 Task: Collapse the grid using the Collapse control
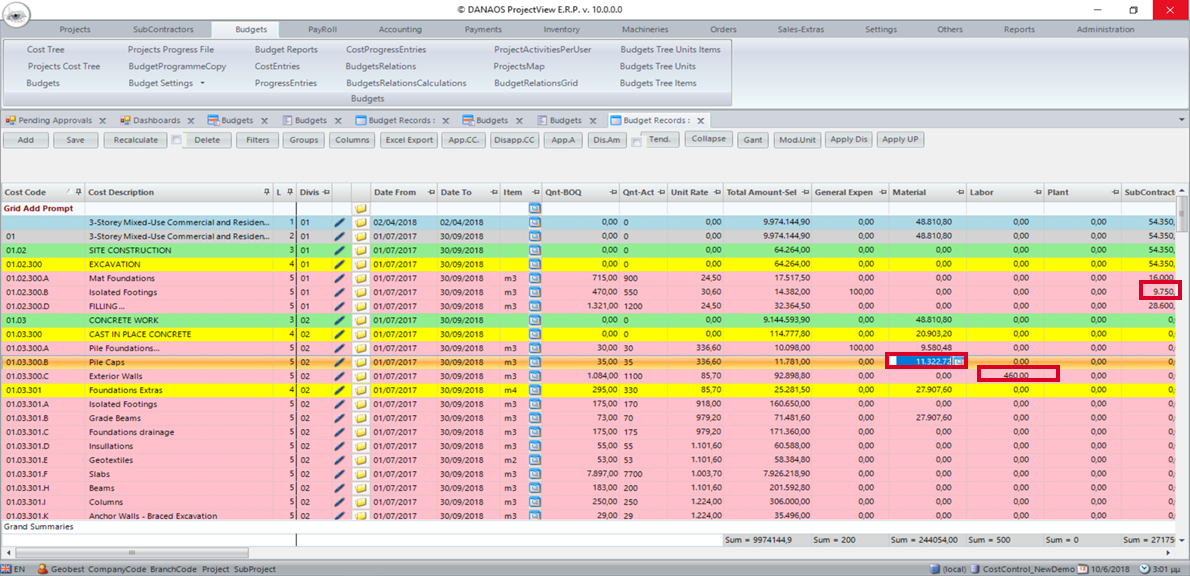(709, 139)
